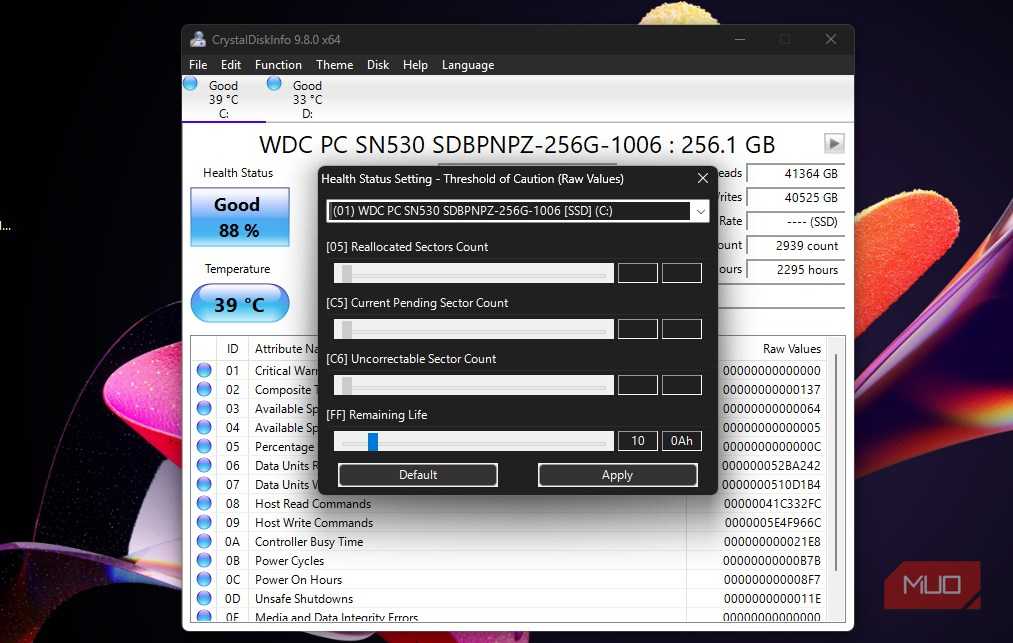Click the CrystalDiskInfo title bar app icon

(x=198, y=39)
